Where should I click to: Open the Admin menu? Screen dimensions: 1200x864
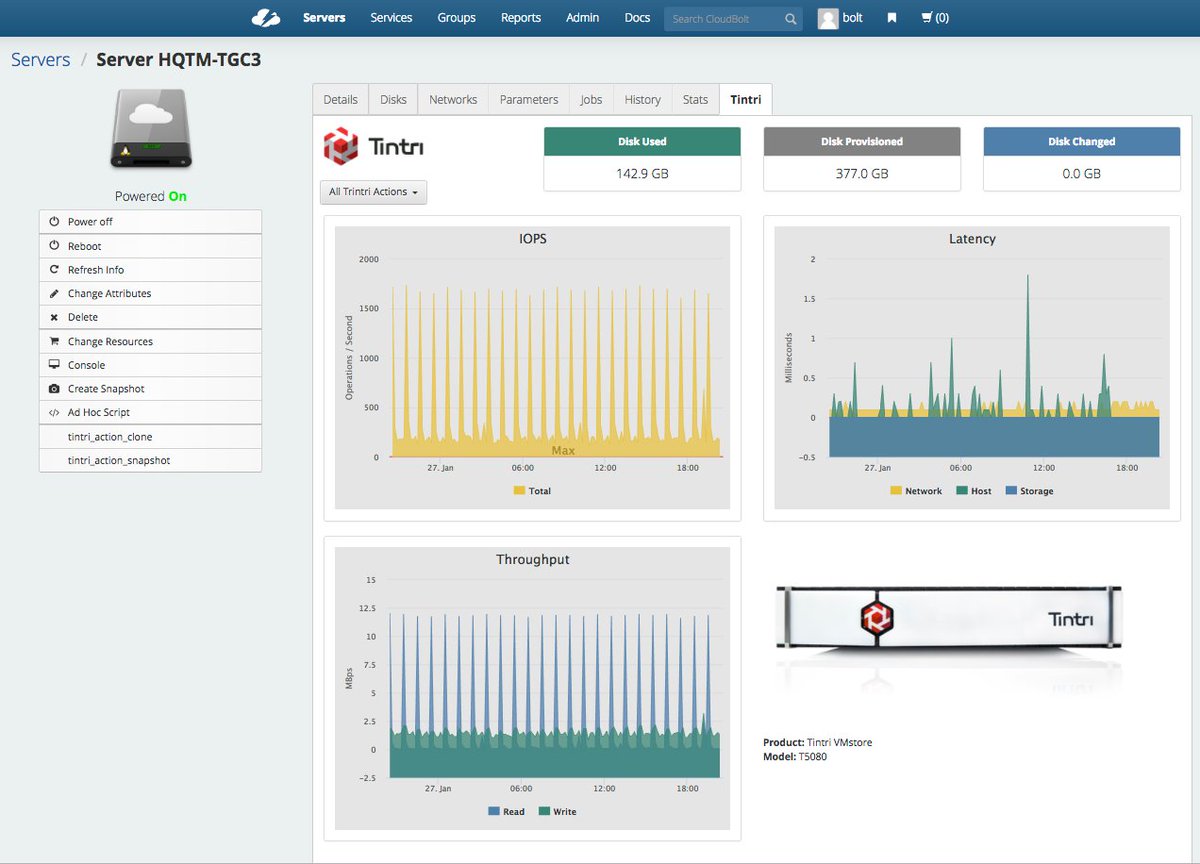pyautogui.click(x=583, y=18)
